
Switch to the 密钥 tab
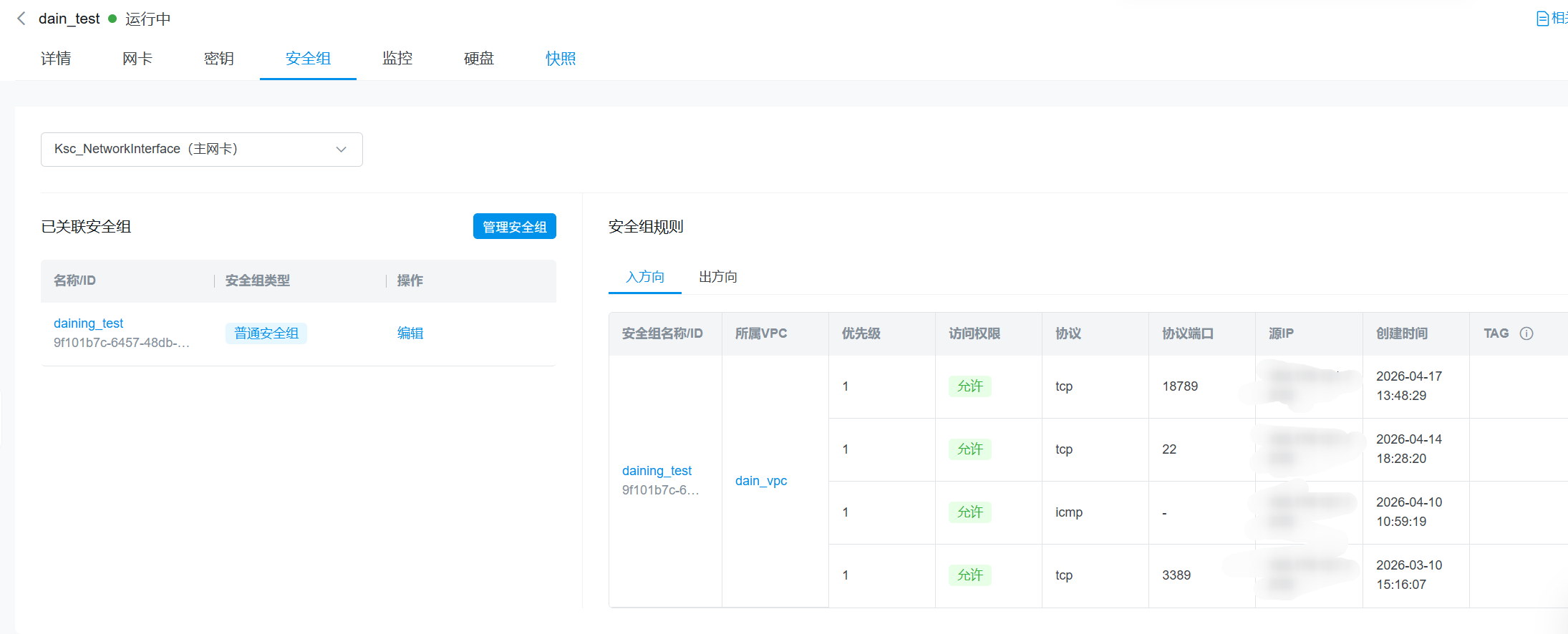pos(219,59)
